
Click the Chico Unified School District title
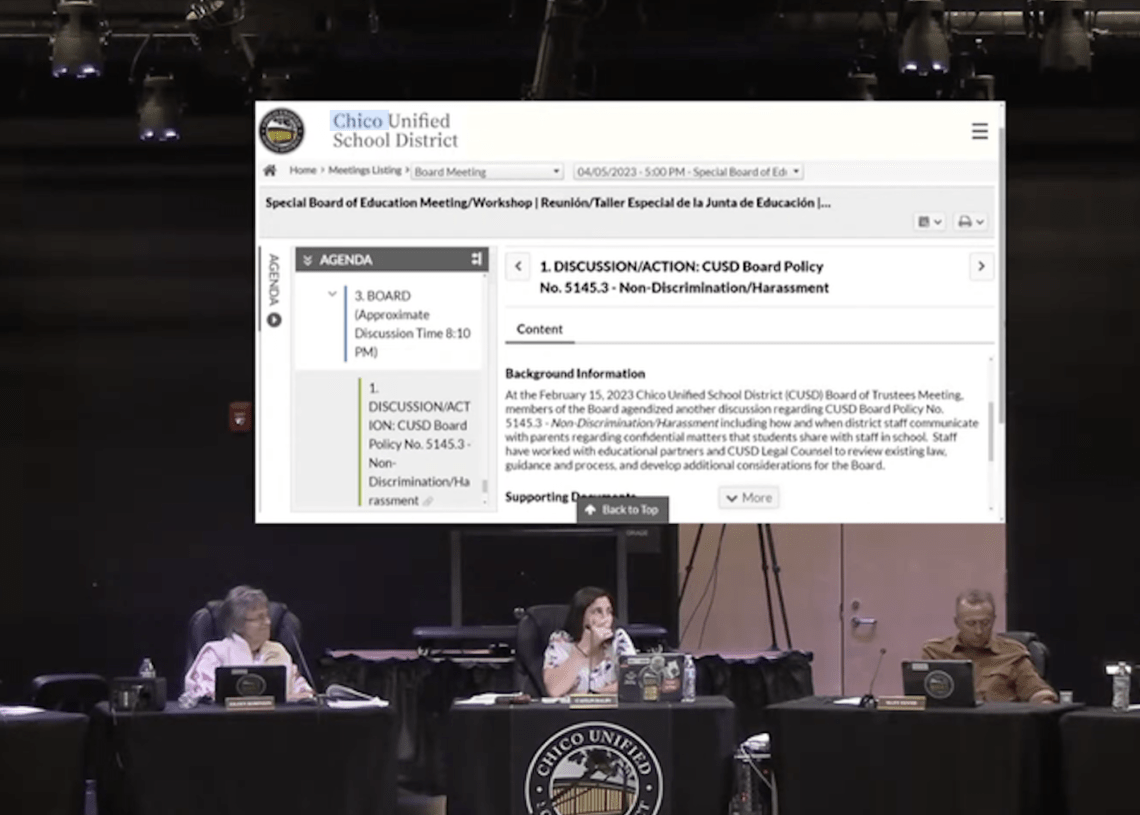(395, 131)
